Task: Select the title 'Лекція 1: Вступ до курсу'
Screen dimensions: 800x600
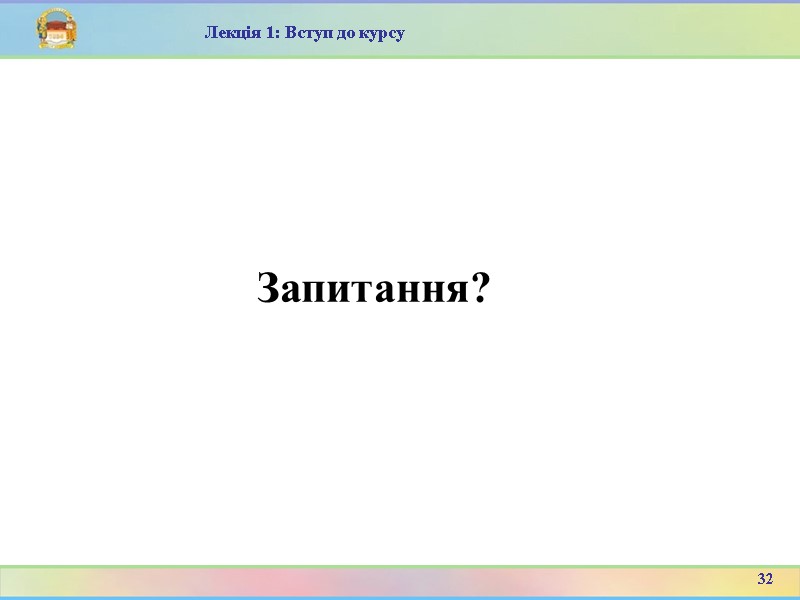Action: click(x=305, y=33)
